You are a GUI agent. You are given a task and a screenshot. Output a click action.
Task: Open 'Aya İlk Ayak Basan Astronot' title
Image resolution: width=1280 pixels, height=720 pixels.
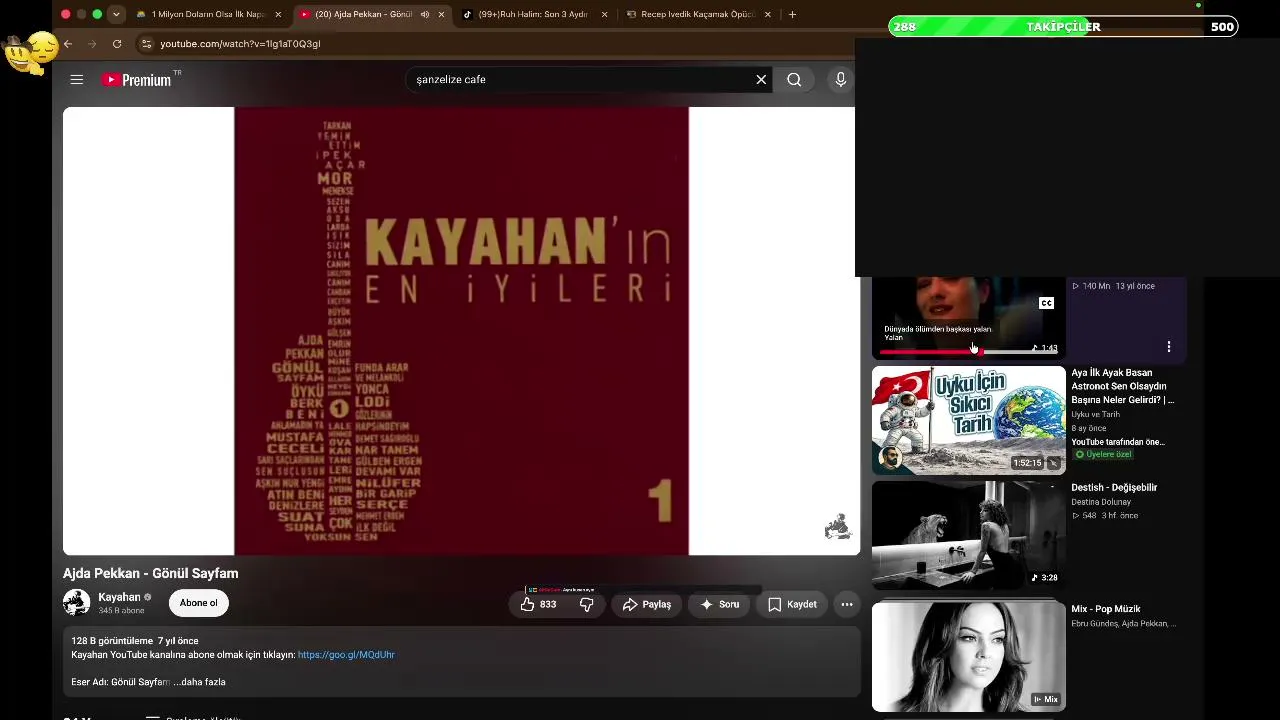coord(1123,386)
